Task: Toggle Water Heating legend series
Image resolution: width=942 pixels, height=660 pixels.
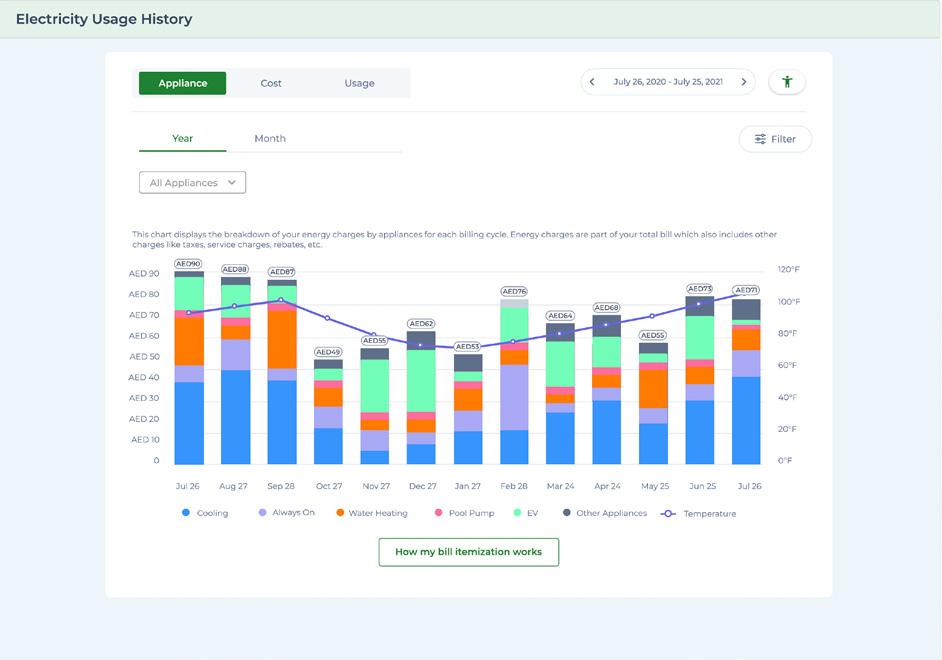Action: 372,513
